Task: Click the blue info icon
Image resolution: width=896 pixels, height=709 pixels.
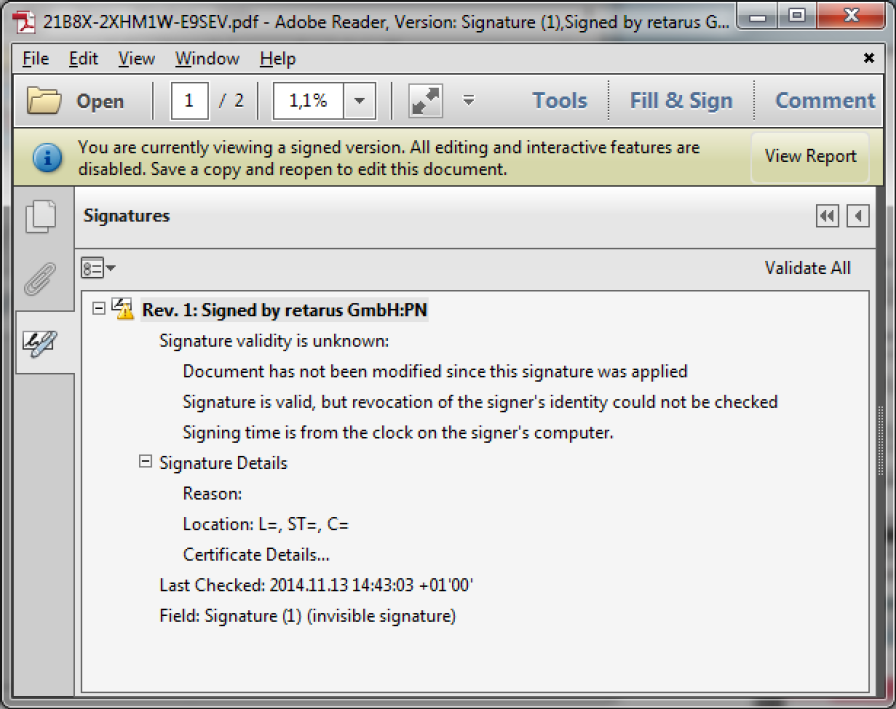Action: pos(47,157)
